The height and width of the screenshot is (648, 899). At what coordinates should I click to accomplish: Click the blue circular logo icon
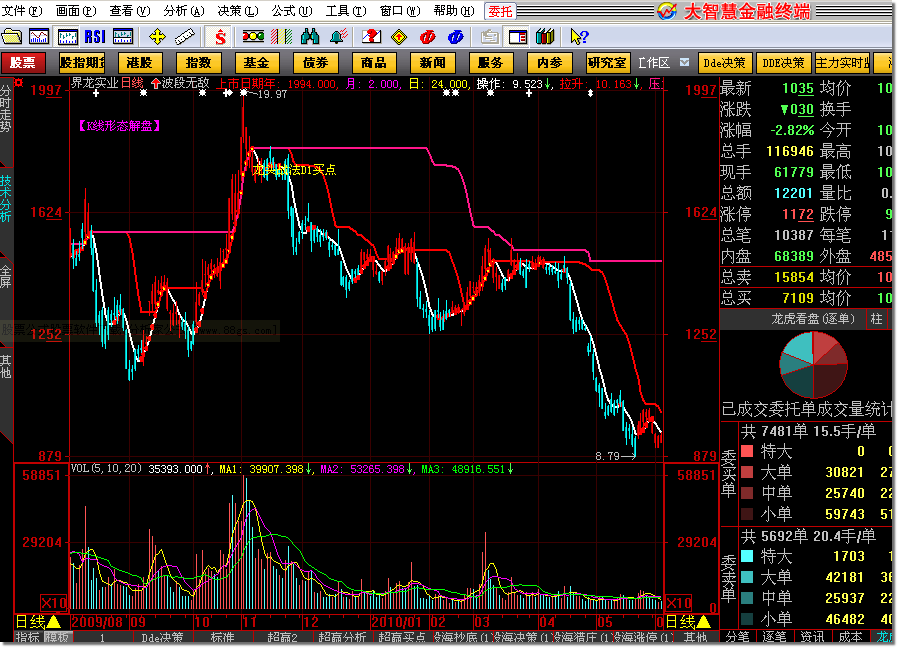pyautogui.click(x=456, y=37)
